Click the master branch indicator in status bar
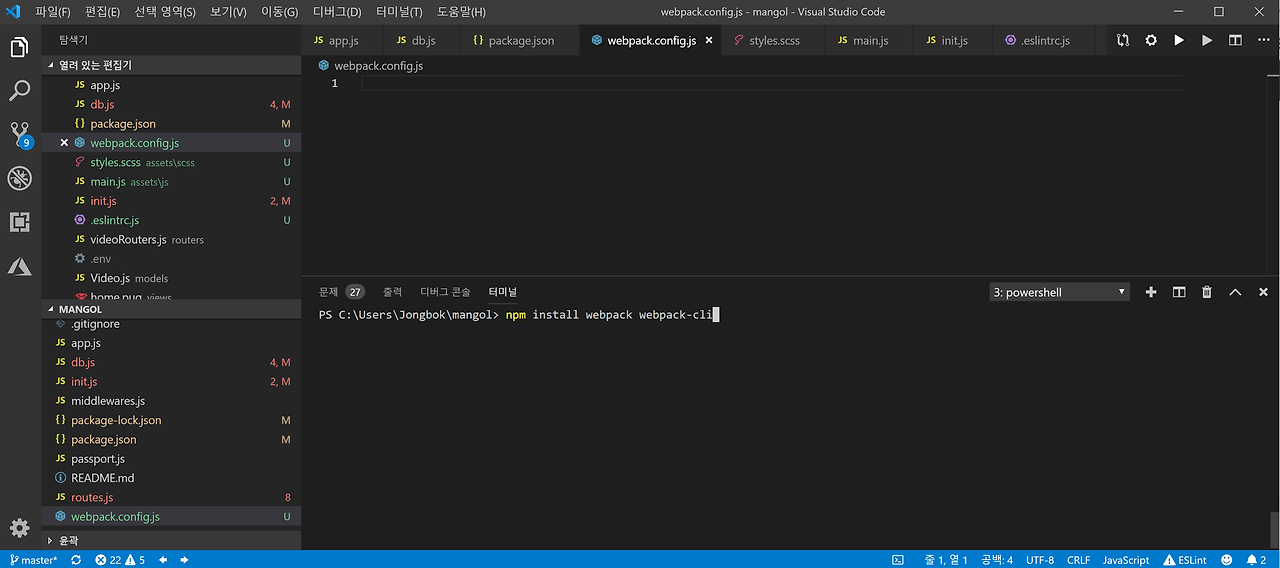Viewport: 1280px width, 568px height. tap(34, 560)
